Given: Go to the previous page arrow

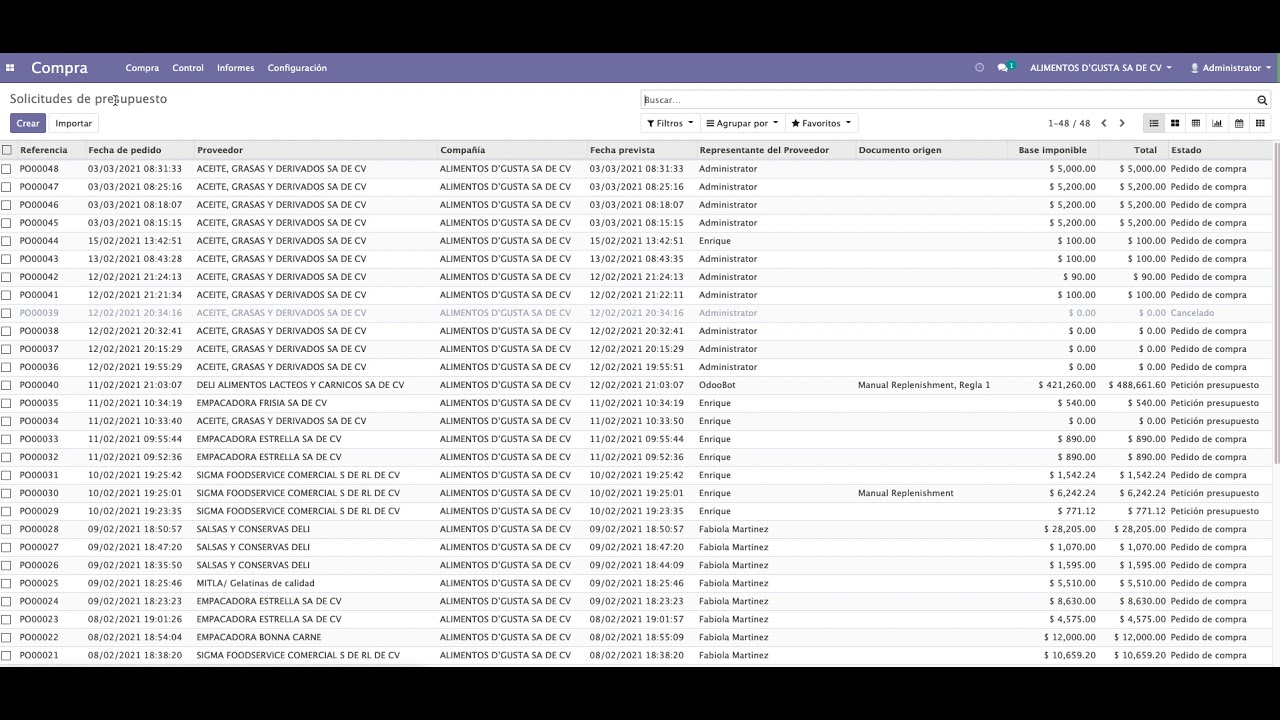Looking at the screenshot, I should (x=1104, y=123).
